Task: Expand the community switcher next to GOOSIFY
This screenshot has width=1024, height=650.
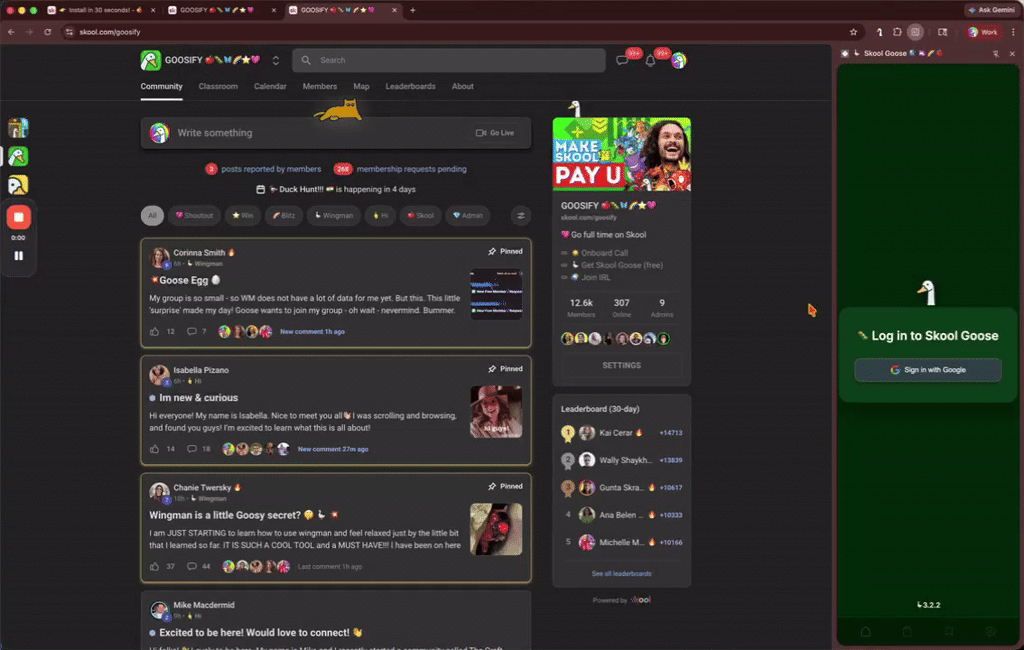Action: [x=278, y=60]
